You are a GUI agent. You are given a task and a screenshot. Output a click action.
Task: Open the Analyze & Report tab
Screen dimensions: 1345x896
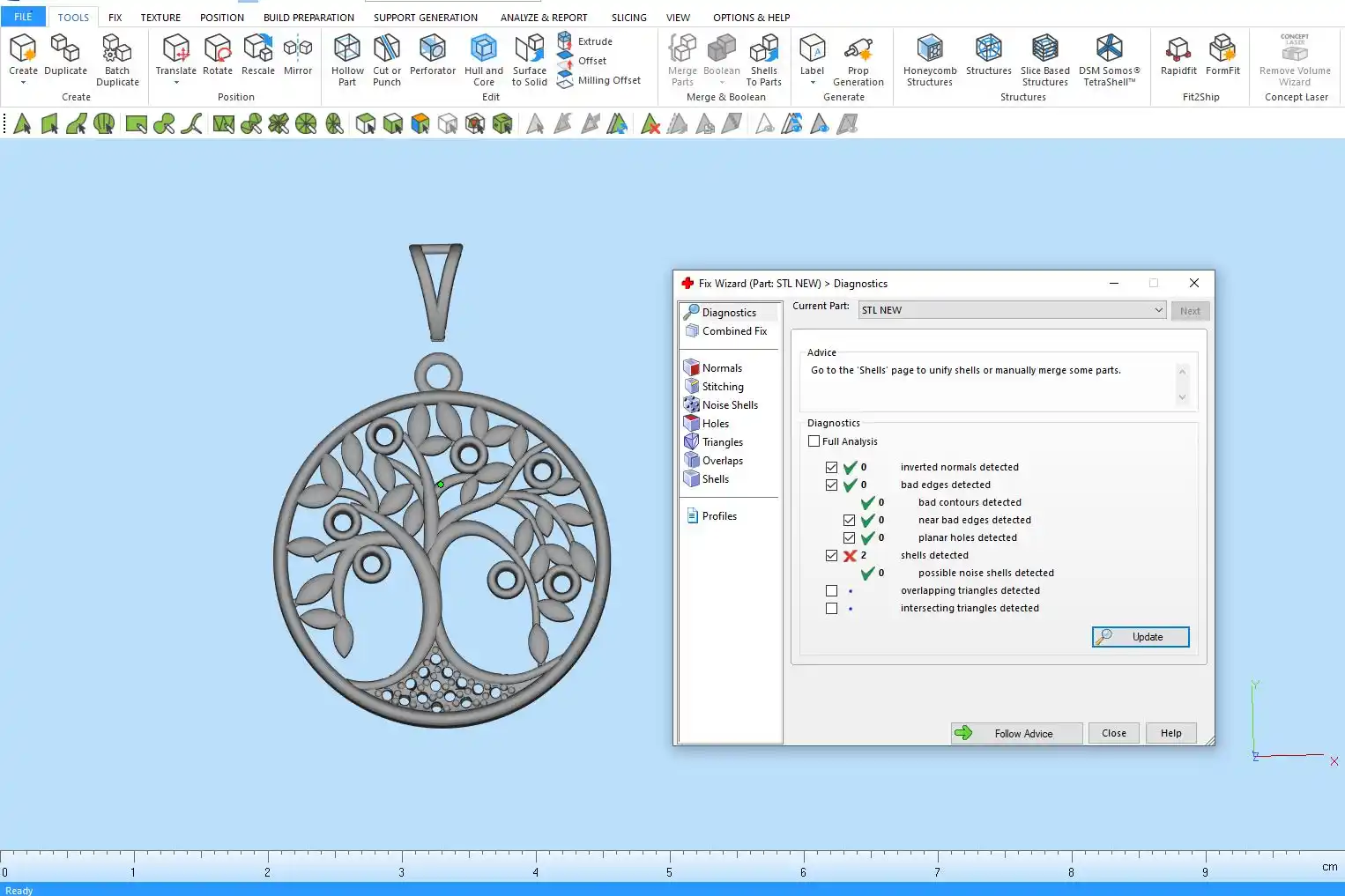click(544, 18)
